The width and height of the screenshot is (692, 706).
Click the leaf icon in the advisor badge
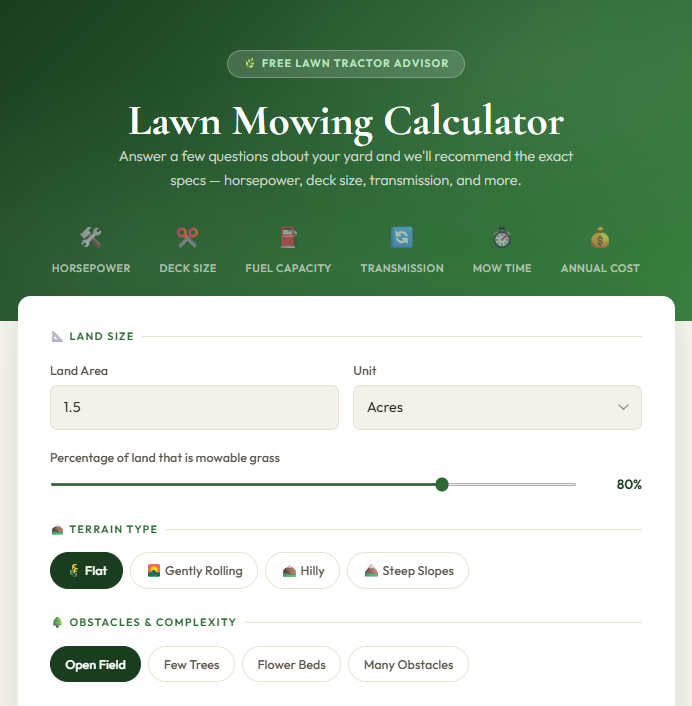point(250,63)
